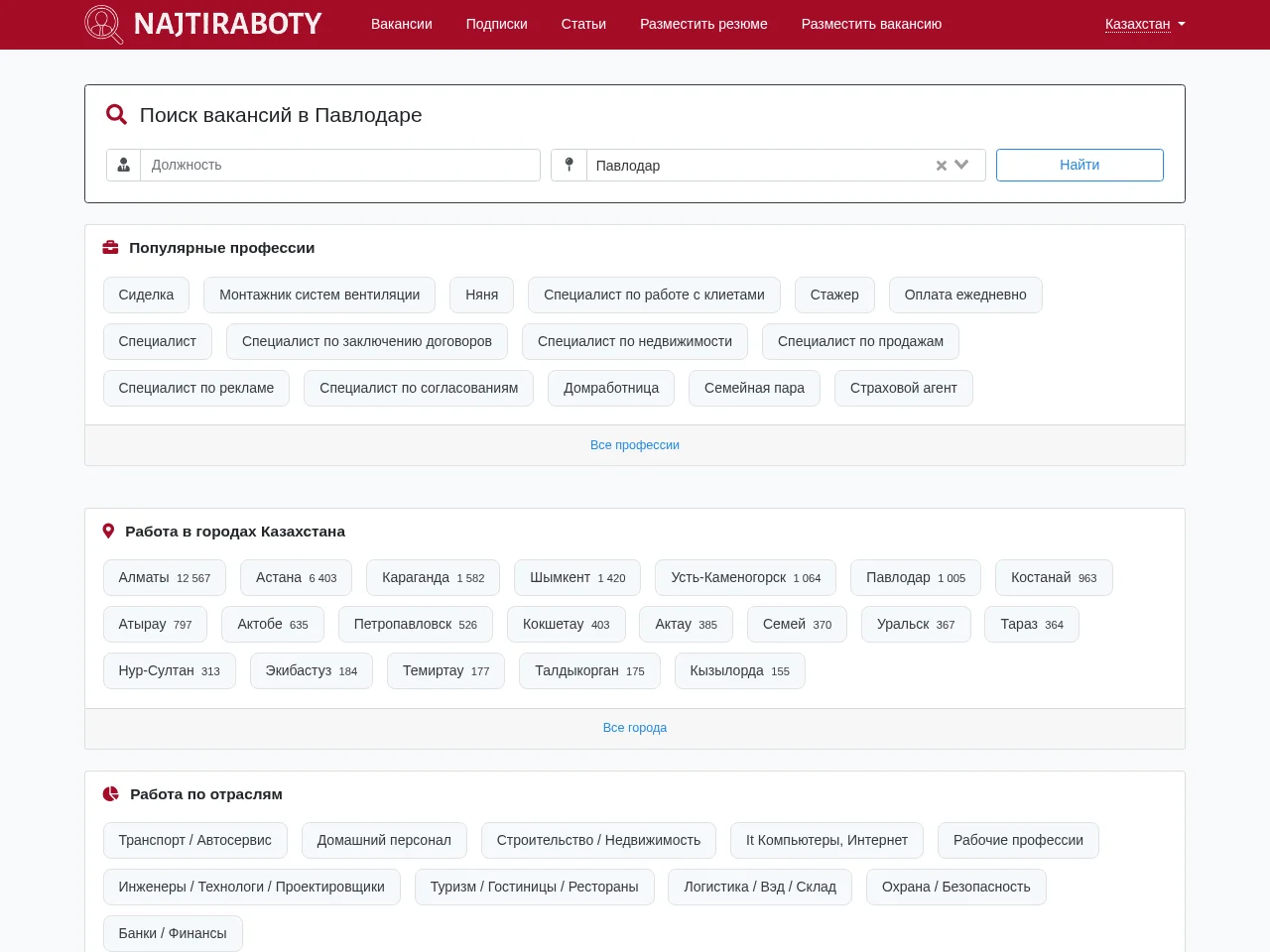Select Монтажник систем вентиляции profession
This screenshot has height=952, width=1270.
[319, 295]
